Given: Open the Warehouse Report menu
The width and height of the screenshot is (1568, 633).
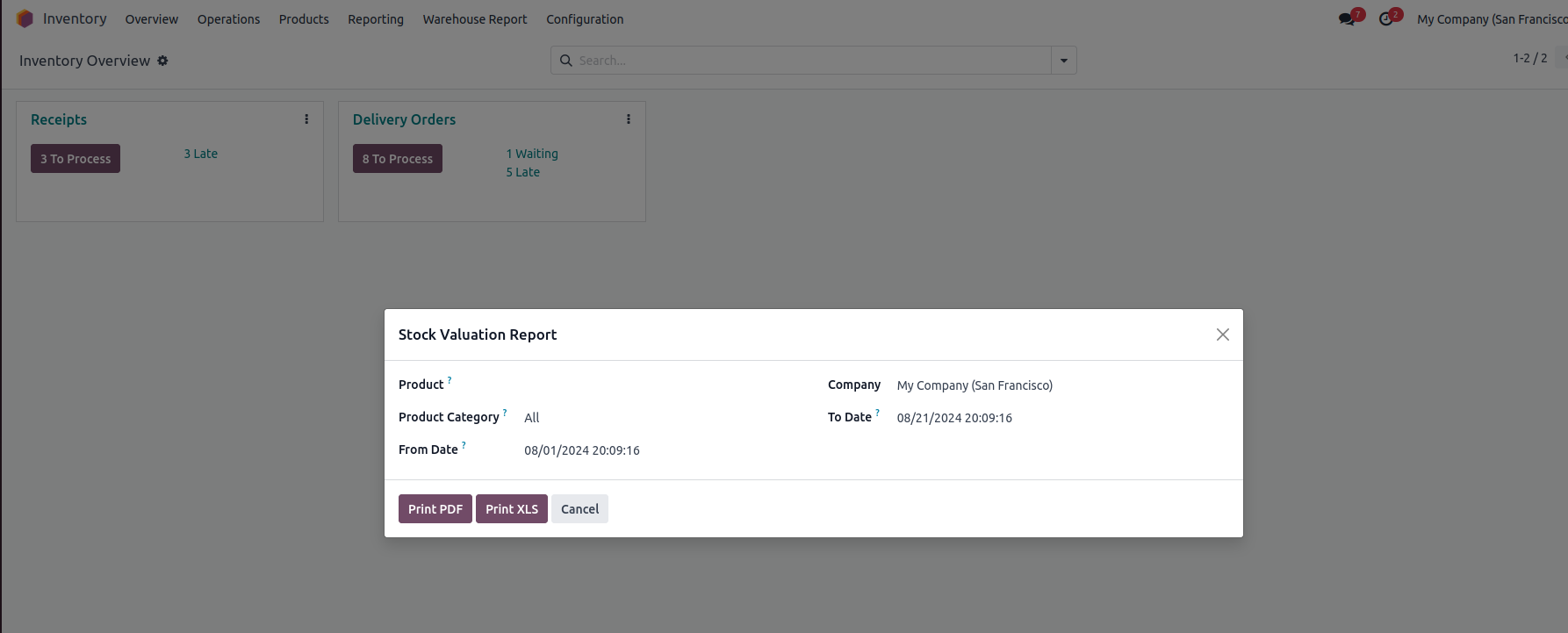Looking at the screenshot, I should pos(475,19).
